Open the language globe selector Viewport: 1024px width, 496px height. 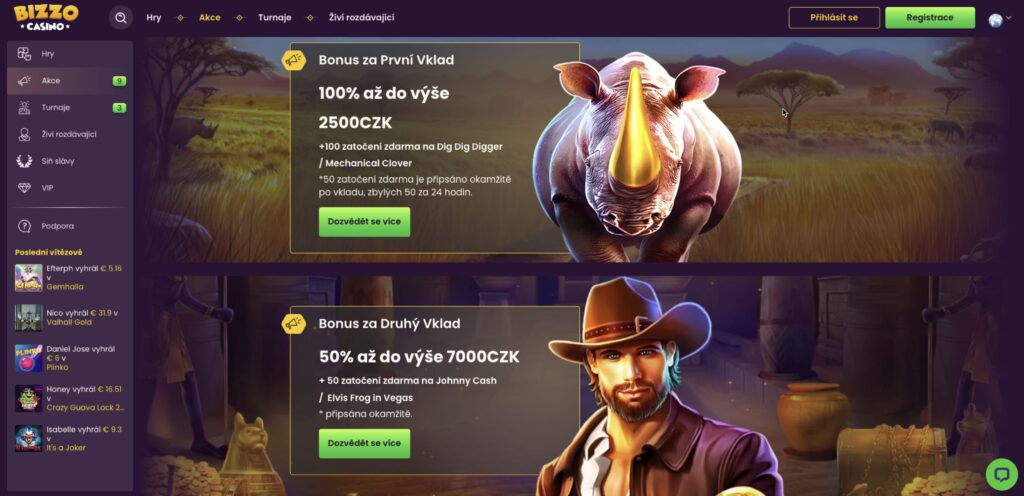click(x=995, y=20)
